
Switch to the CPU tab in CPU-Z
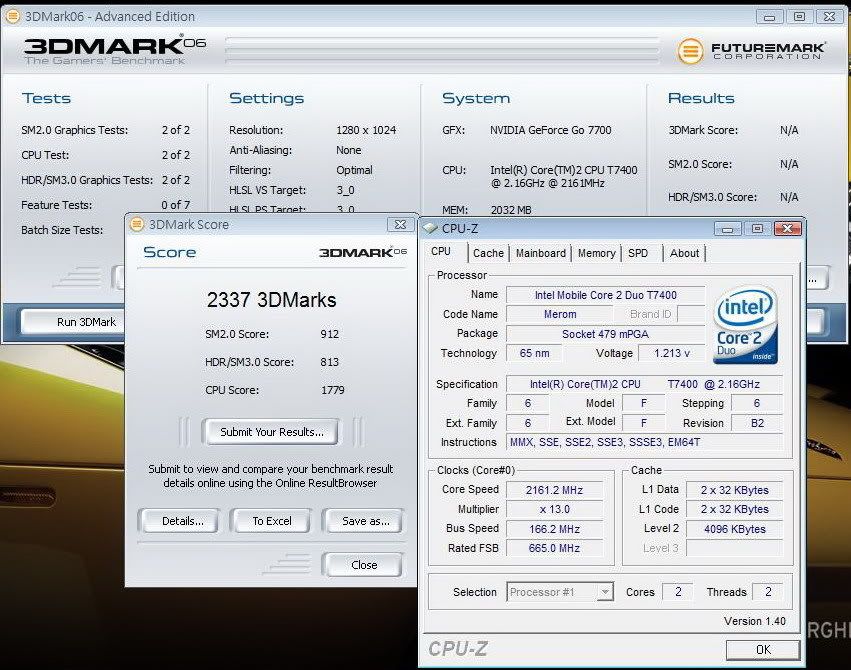(441, 252)
